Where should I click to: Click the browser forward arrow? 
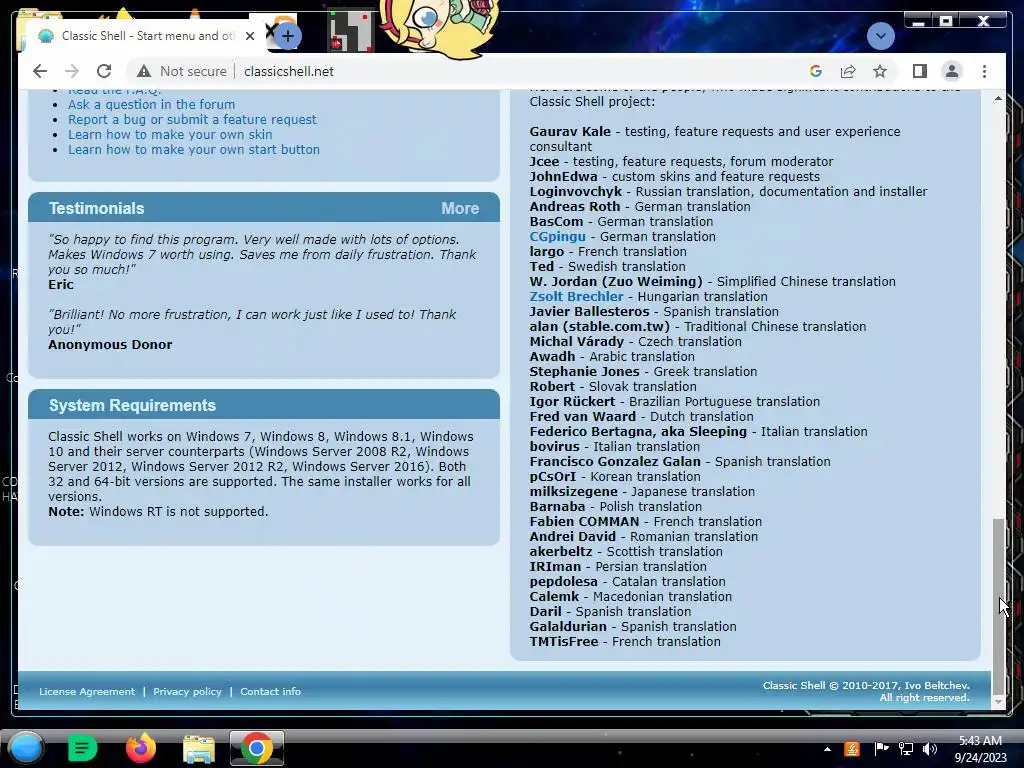(72, 71)
